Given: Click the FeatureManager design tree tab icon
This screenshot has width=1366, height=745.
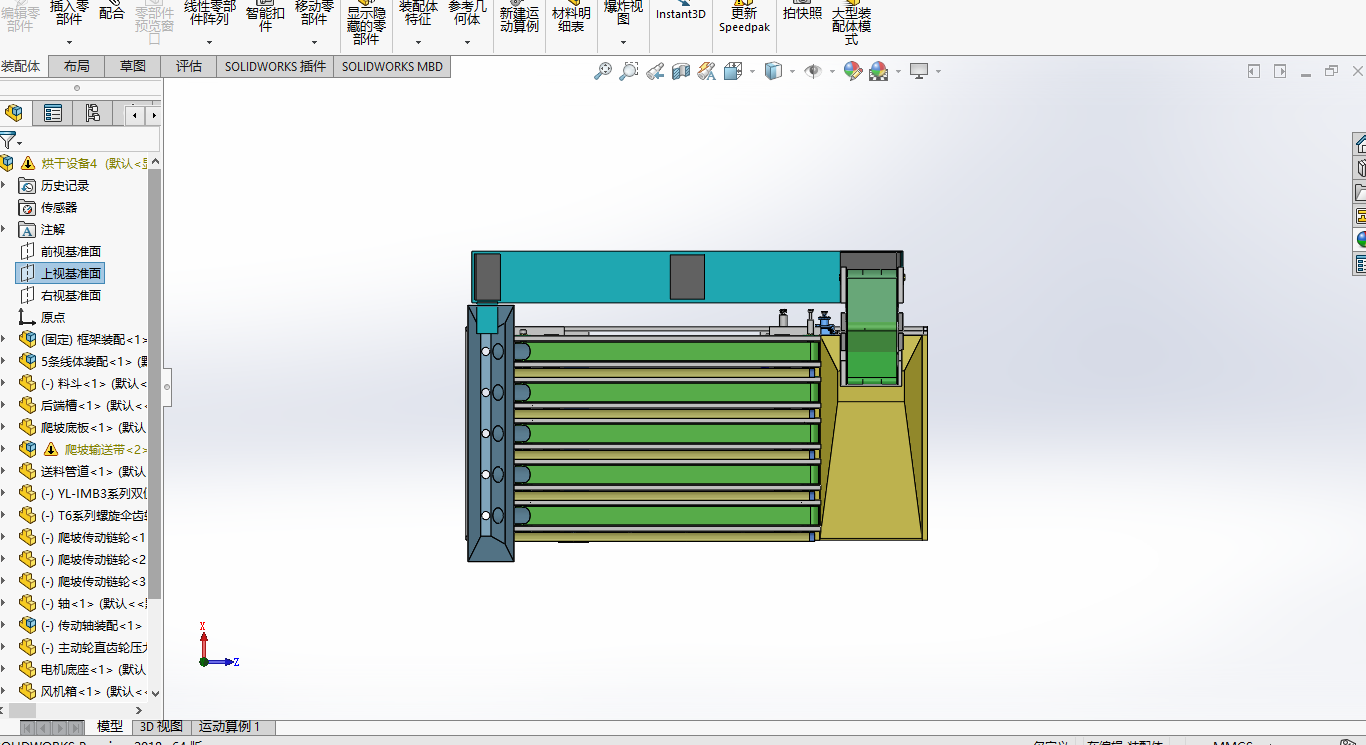Looking at the screenshot, I should click(14, 114).
